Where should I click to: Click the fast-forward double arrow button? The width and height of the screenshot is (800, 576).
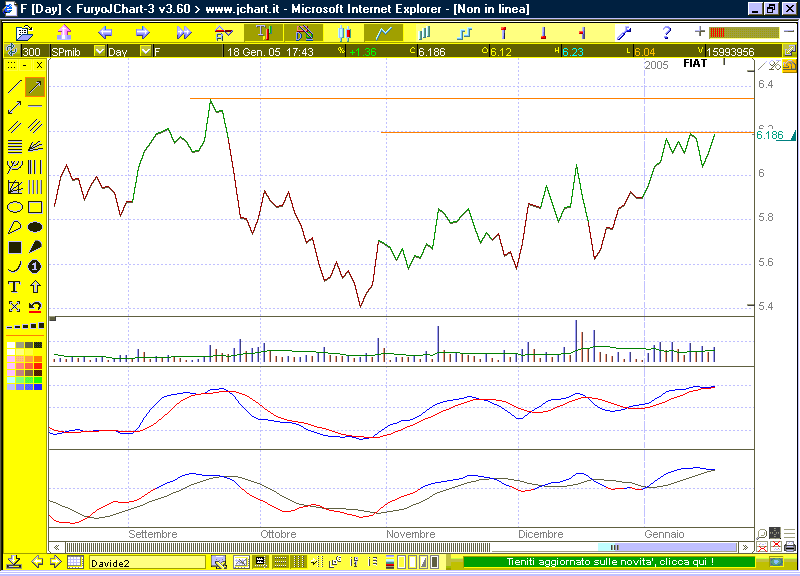click(x=183, y=33)
